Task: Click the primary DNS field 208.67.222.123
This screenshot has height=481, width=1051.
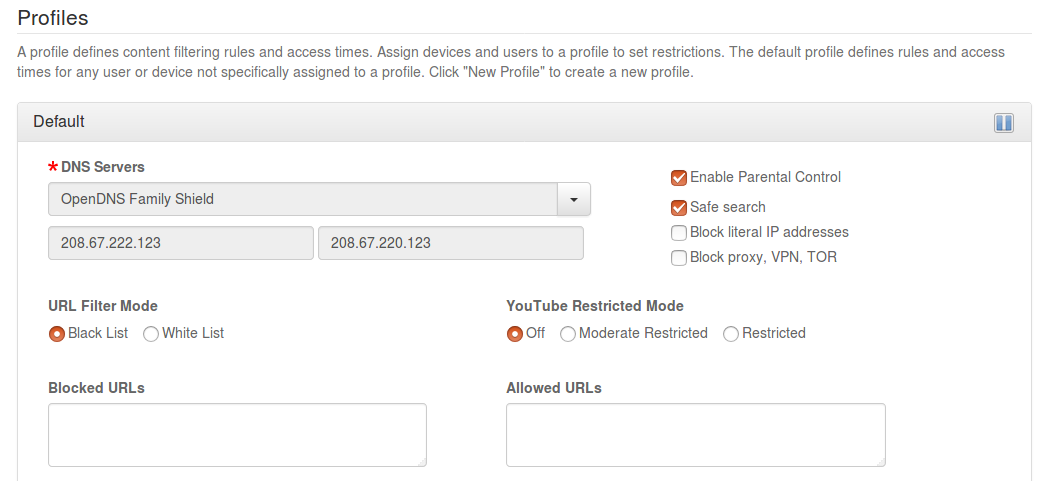Action: point(180,243)
